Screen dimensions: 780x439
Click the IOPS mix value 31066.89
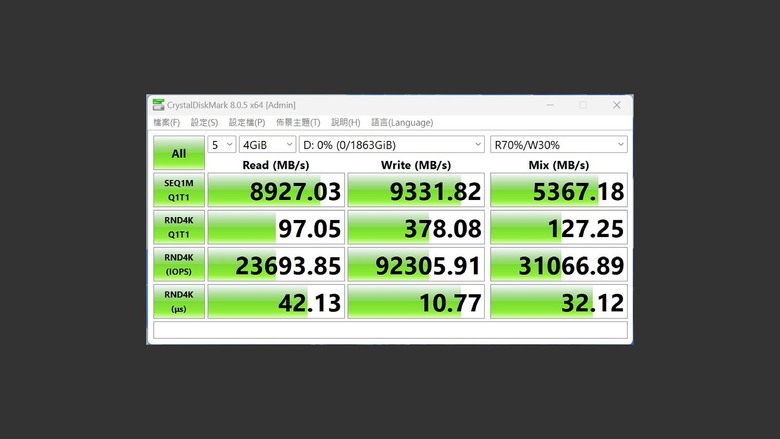coord(559,264)
